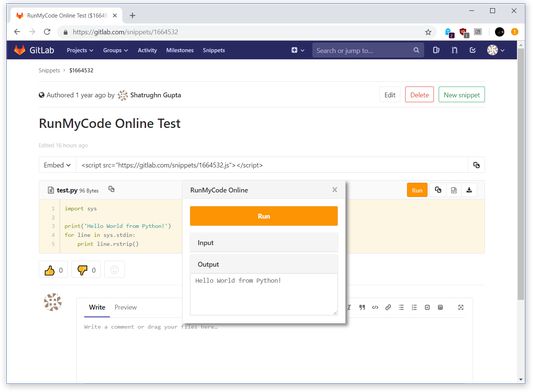This screenshot has height=392, width=533.
Task: Click the browser back arrow
Action: pyautogui.click(x=17, y=32)
